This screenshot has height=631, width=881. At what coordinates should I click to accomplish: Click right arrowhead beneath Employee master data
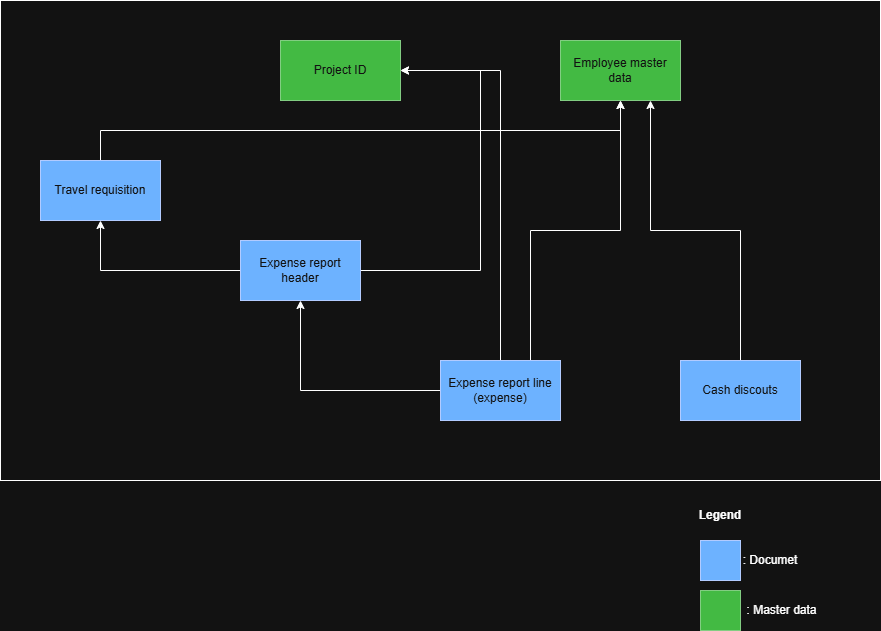click(x=651, y=106)
